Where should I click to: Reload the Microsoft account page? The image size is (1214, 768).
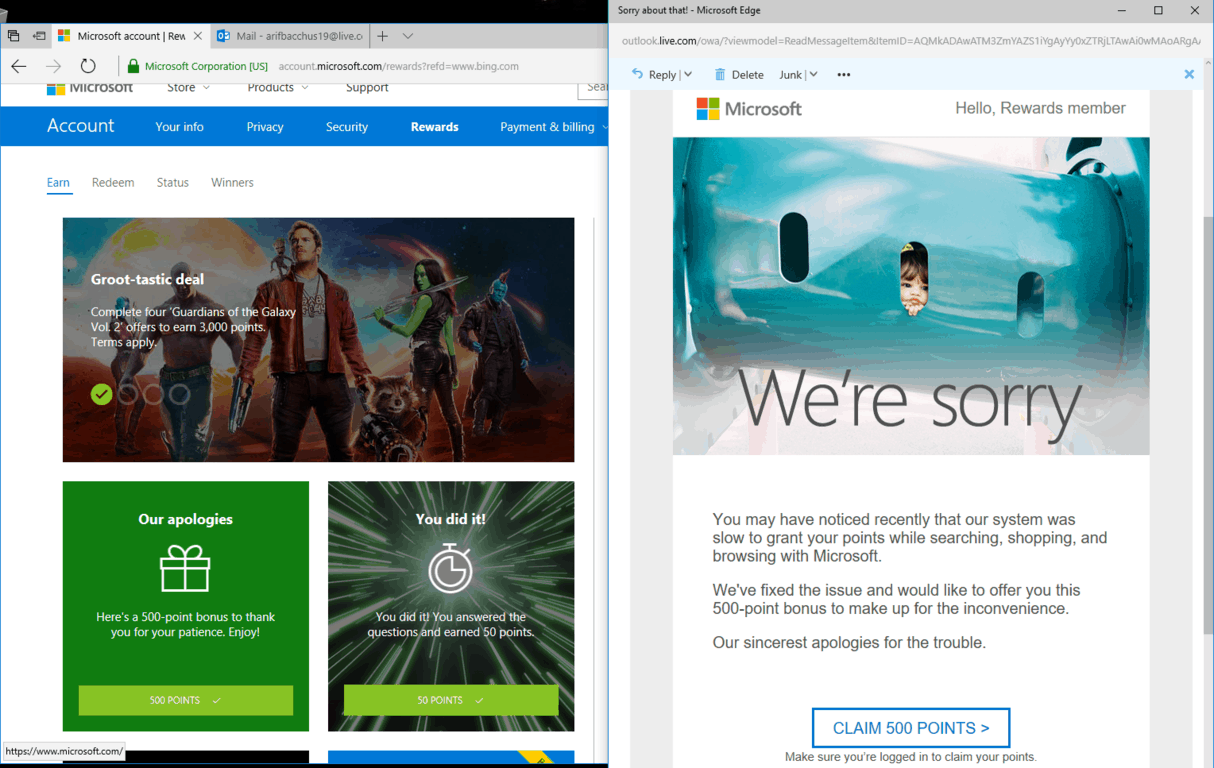[x=88, y=66]
